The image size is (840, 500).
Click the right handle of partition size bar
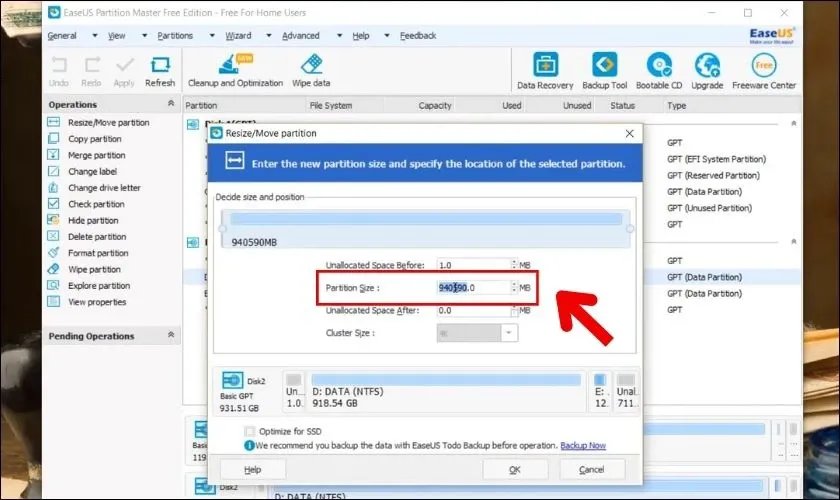tap(630, 228)
